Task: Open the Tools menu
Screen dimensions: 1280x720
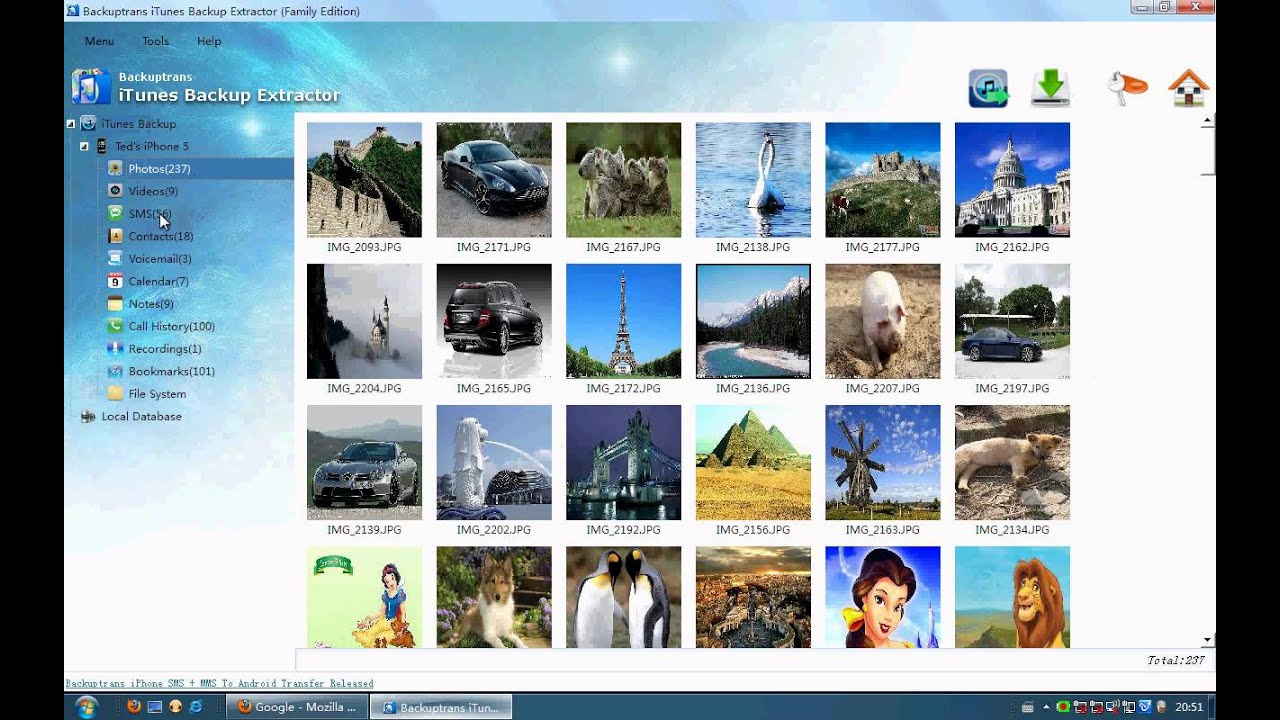Action: tap(155, 41)
